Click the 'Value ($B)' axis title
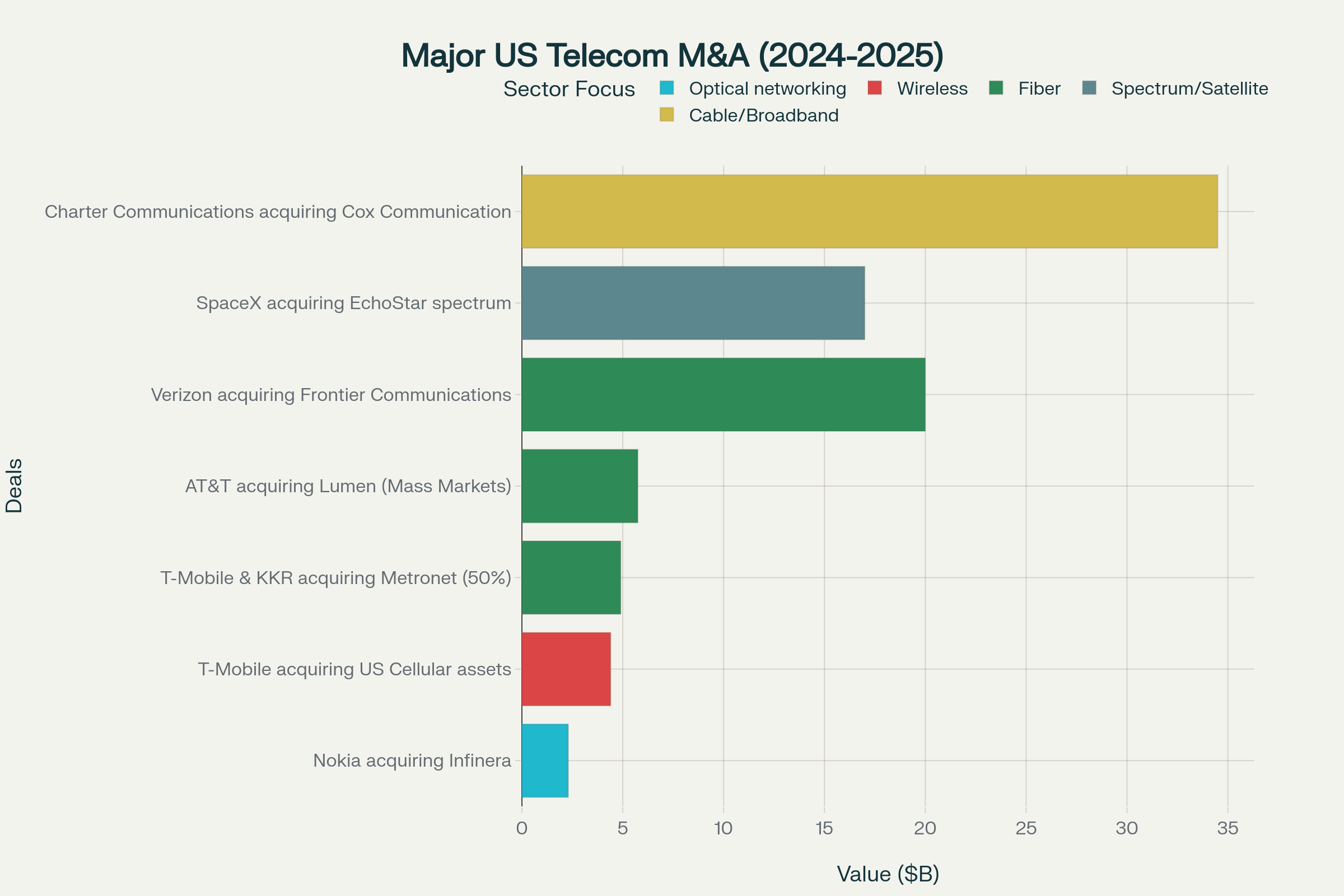Image resolution: width=1344 pixels, height=896 pixels. pyautogui.click(x=888, y=874)
